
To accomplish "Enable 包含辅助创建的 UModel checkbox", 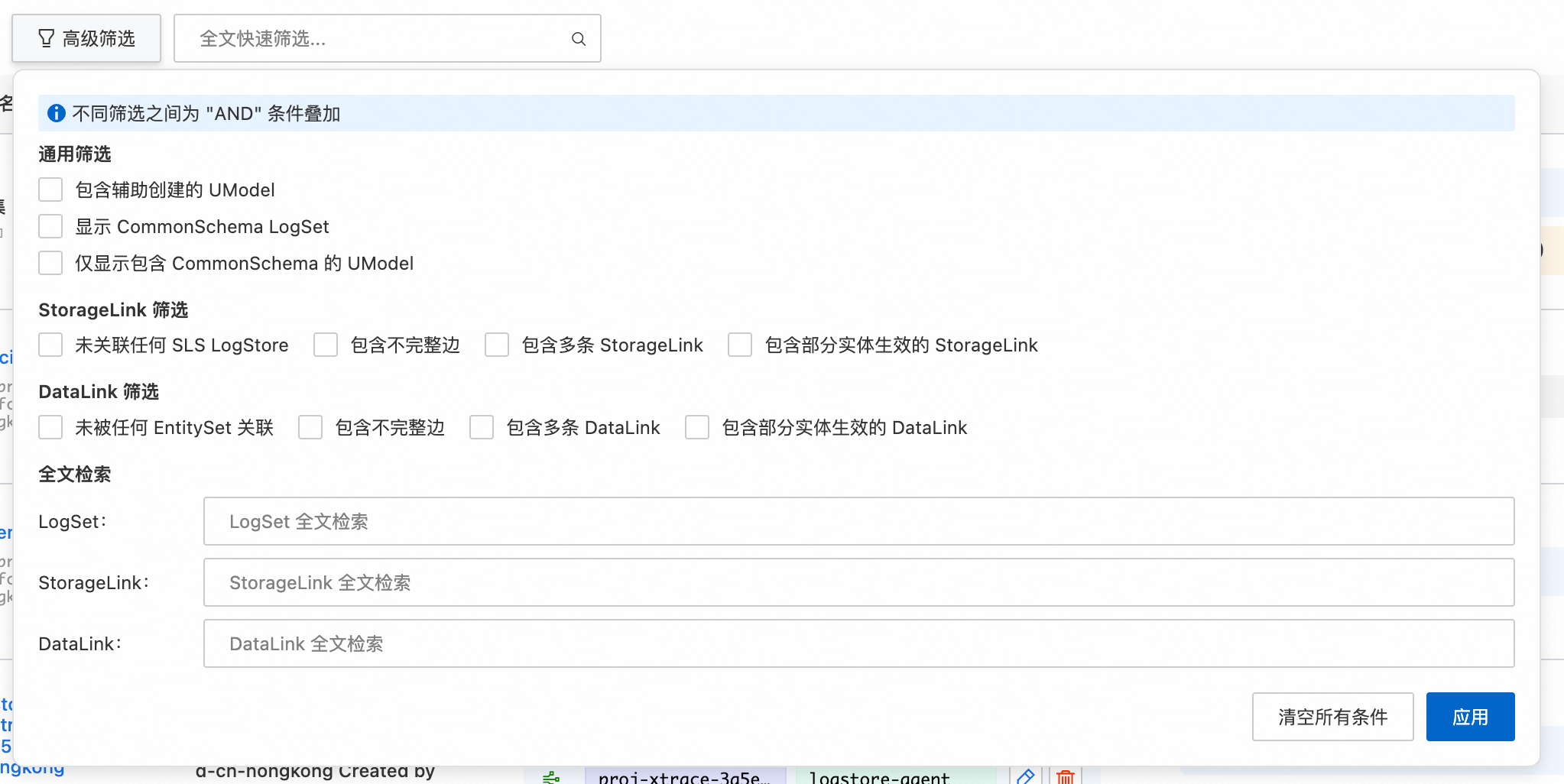I will click(50, 190).
